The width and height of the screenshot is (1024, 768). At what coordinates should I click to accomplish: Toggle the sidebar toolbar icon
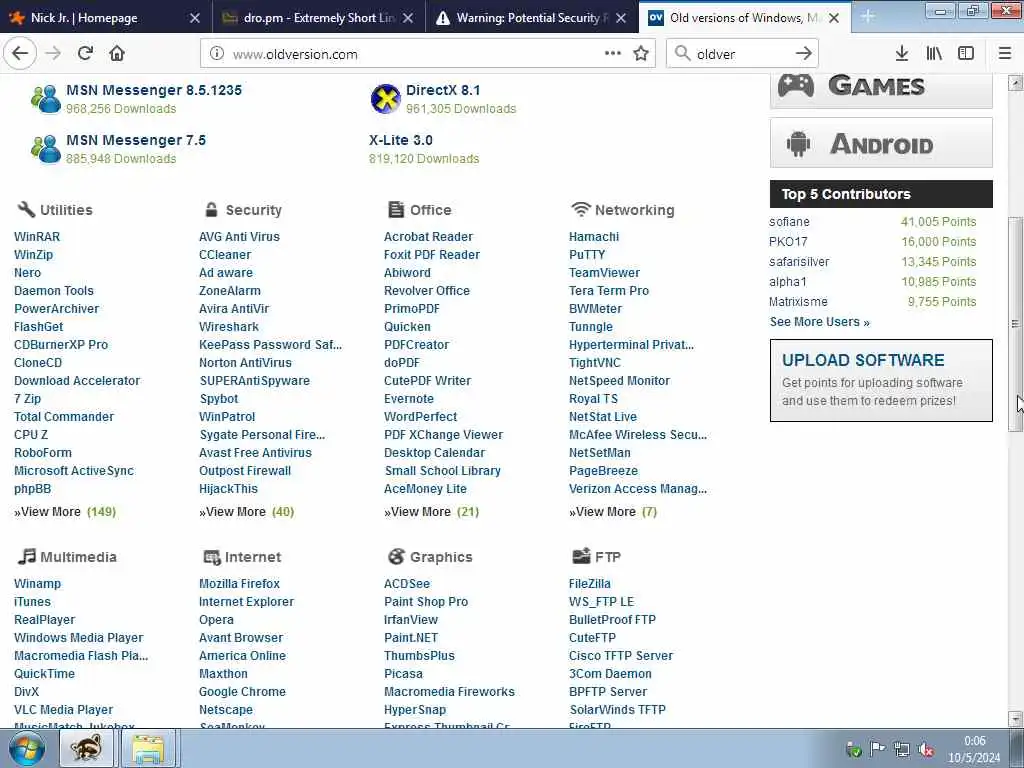966,54
